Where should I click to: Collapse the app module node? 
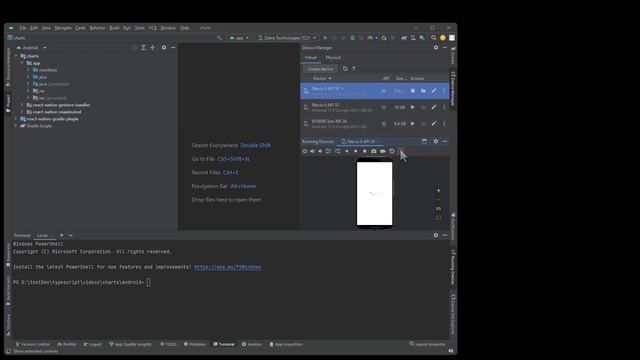[22, 63]
